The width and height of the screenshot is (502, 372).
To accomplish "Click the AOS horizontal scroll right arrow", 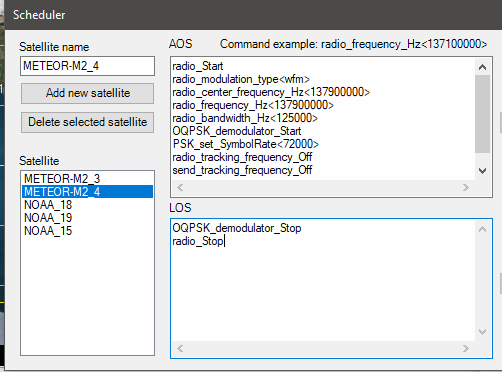I will click(x=466, y=187).
